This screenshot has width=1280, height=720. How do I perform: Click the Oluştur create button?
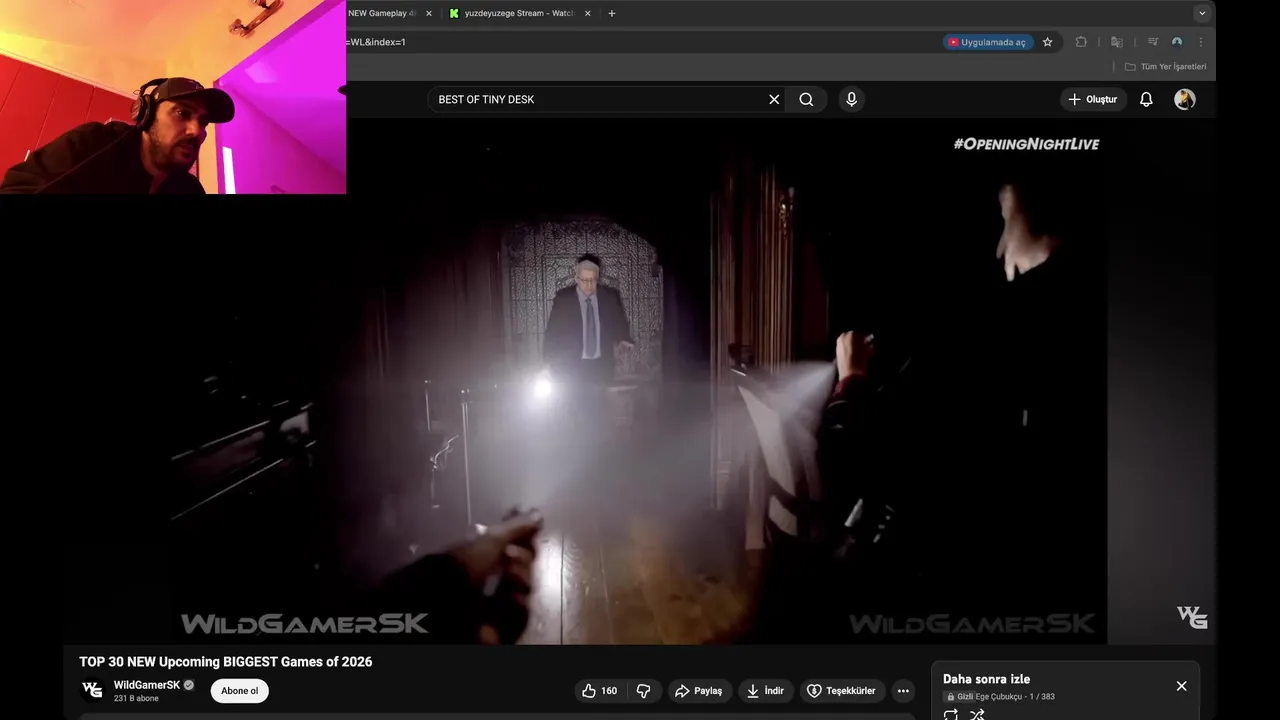tap(1093, 99)
